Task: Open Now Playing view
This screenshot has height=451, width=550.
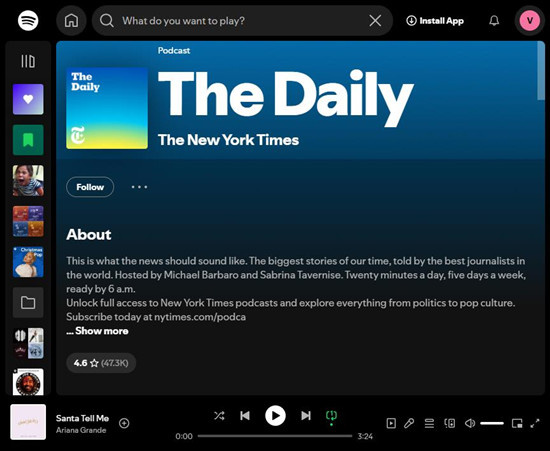Action: point(391,423)
